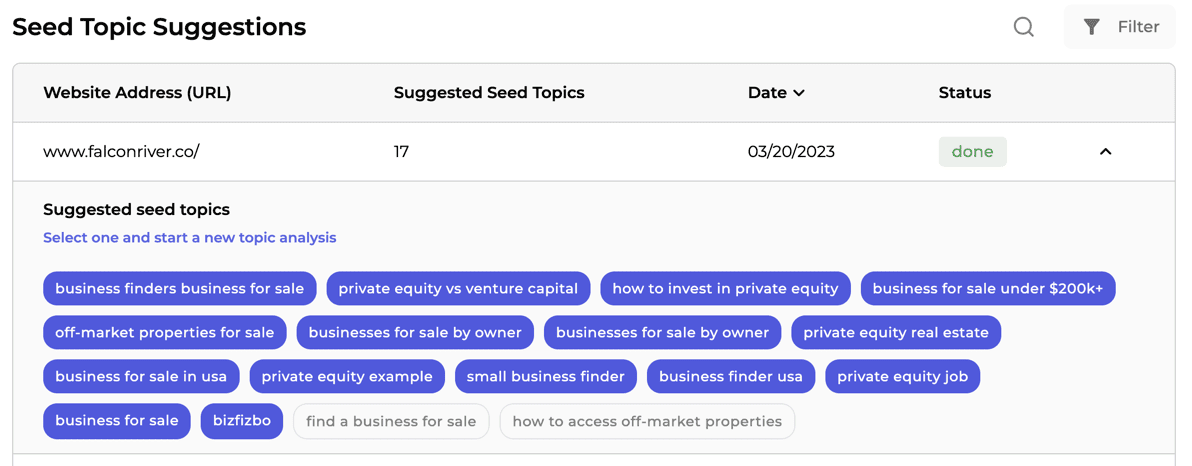Click the funnel icon in Filter
Image resolution: width=1192 pixels, height=466 pixels.
(x=1092, y=27)
